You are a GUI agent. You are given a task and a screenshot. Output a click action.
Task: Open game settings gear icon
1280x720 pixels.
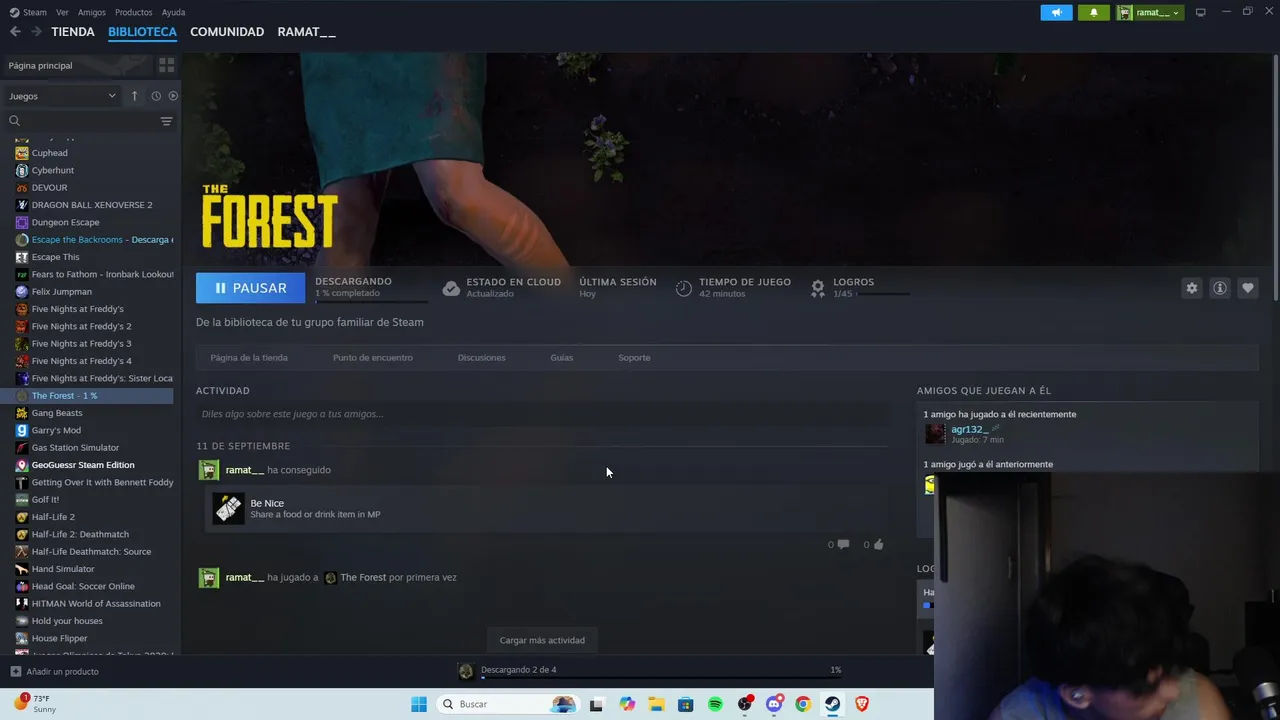[x=1191, y=288]
